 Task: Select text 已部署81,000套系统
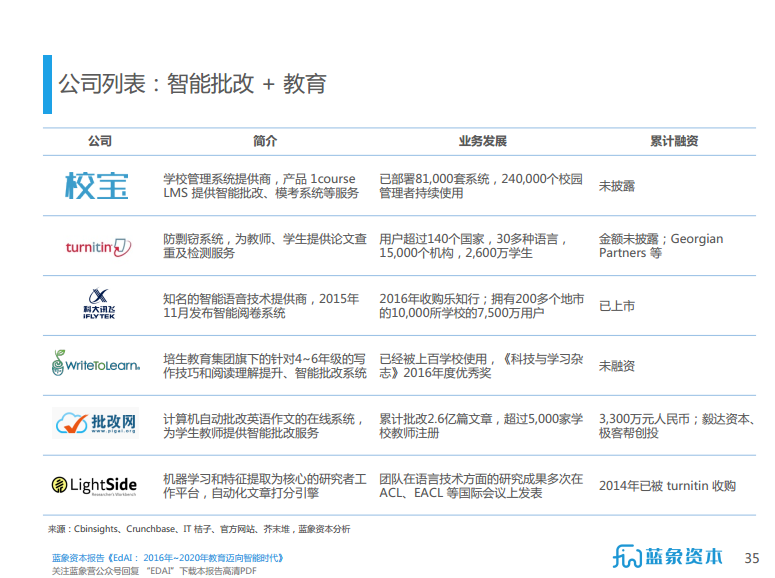coord(434,179)
